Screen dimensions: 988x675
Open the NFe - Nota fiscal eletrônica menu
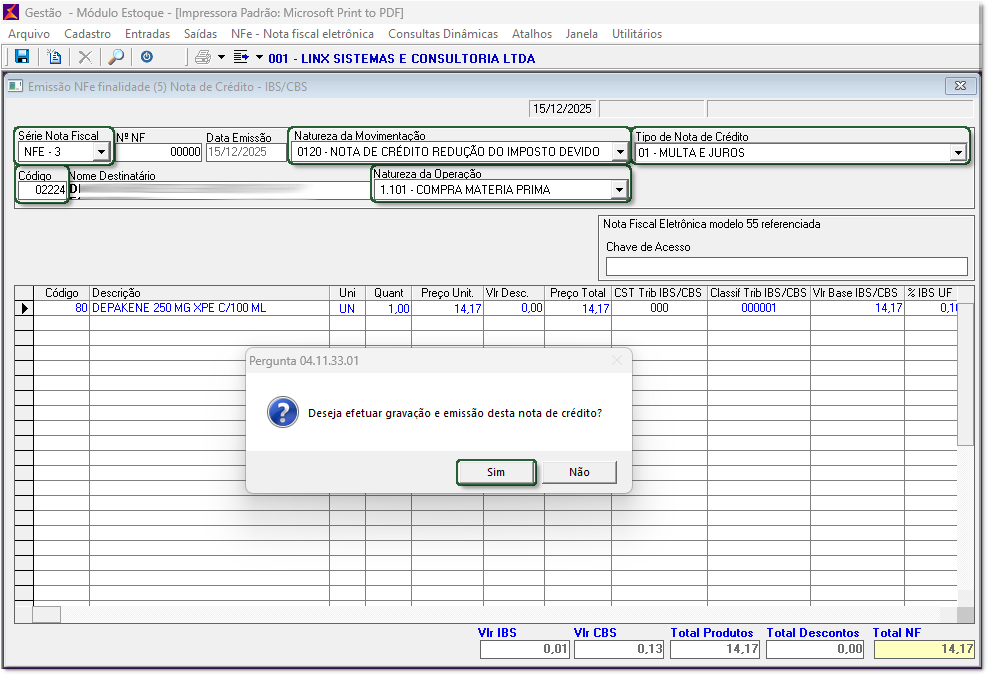[x=302, y=34]
